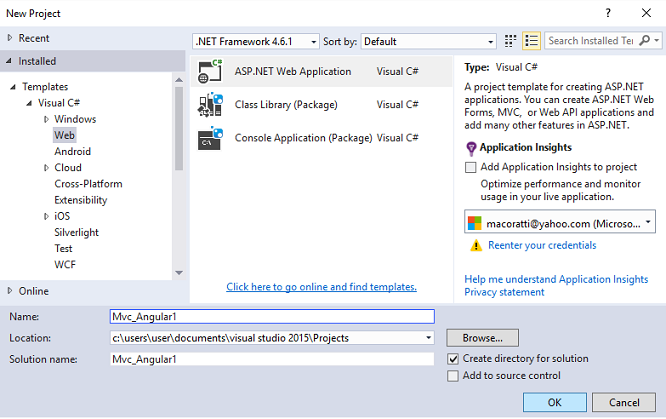Screen dimensions: 666x419
Task: Open the Location path dropdown arrow
Action: click(428, 338)
